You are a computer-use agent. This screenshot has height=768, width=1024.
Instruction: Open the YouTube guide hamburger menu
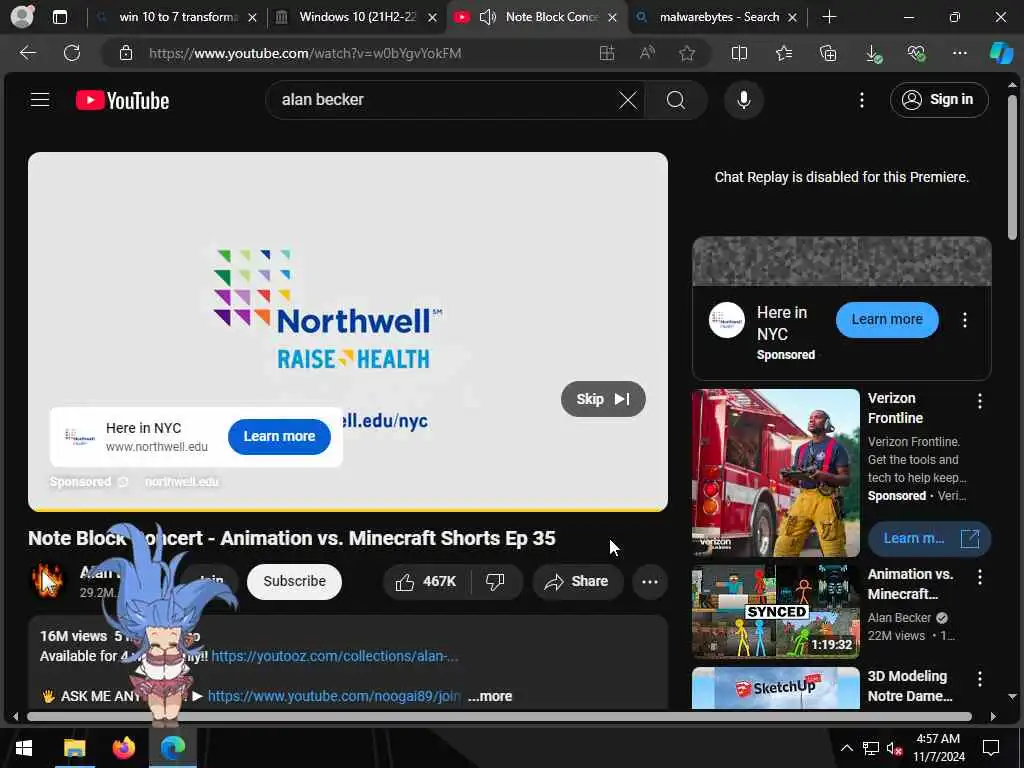pyautogui.click(x=40, y=100)
